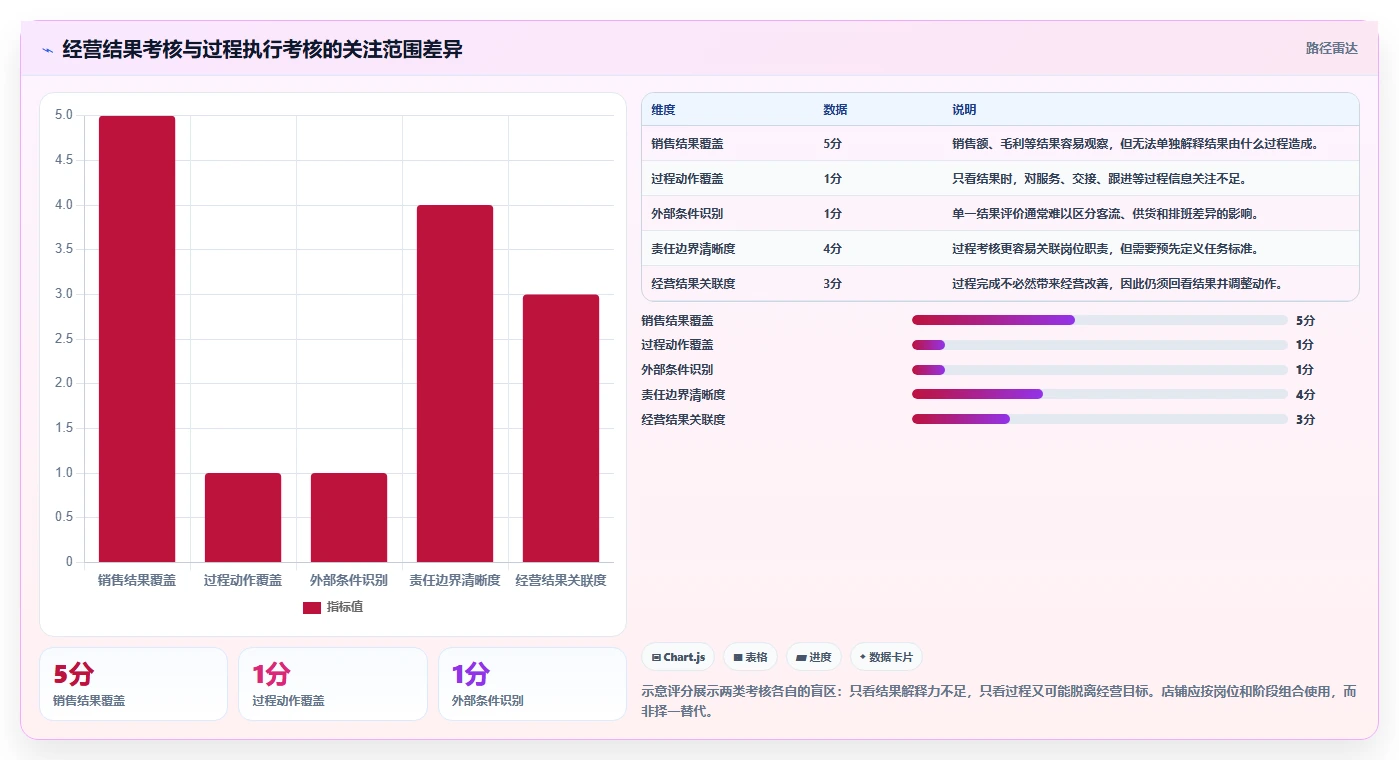Viewport: 1399px width, 760px height.
Task: Click the description starting 过程完成不必然
Action: click(x=1117, y=283)
